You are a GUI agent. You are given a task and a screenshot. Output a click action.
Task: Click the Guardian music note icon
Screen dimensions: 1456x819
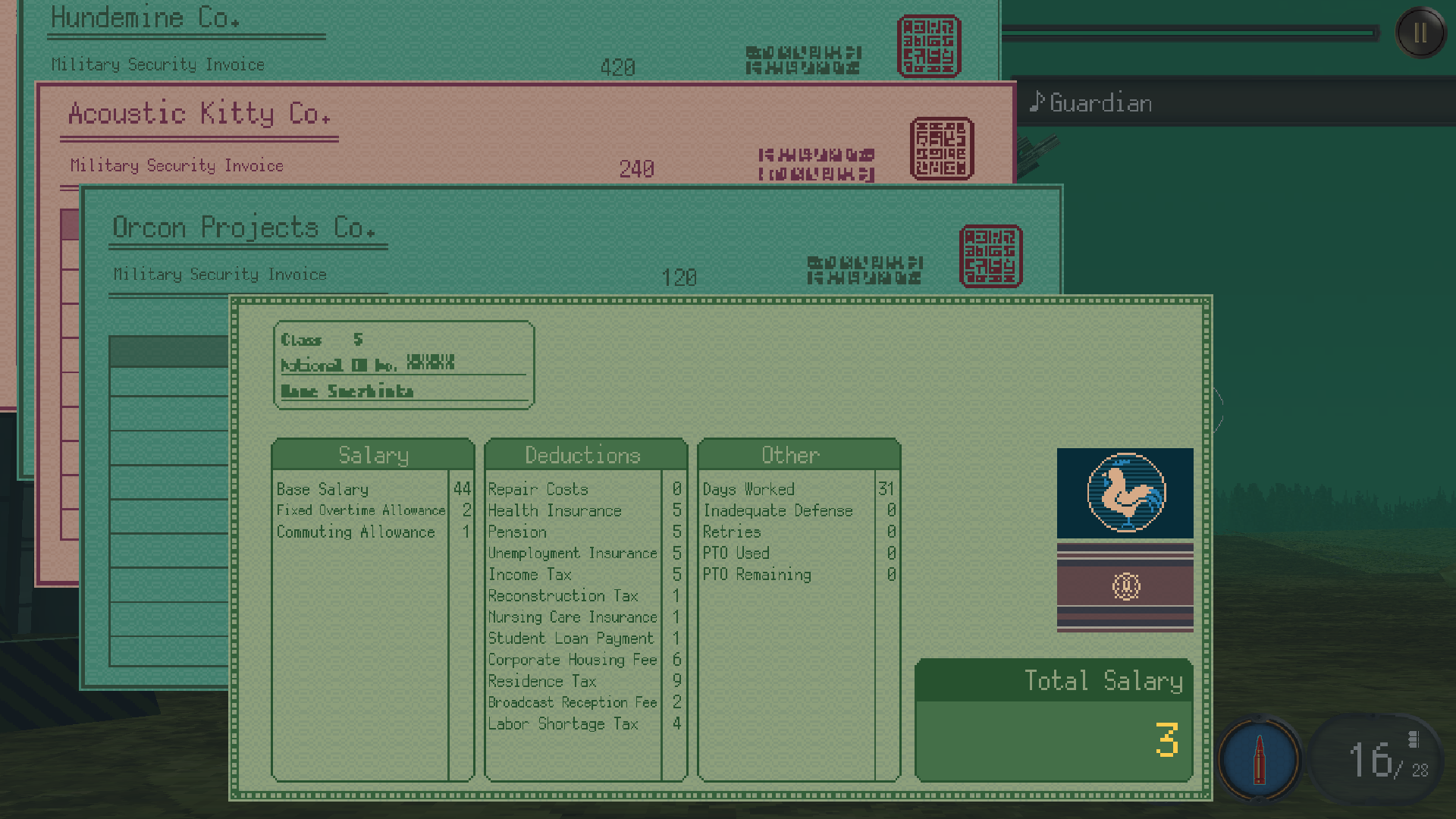(x=1037, y=102)
